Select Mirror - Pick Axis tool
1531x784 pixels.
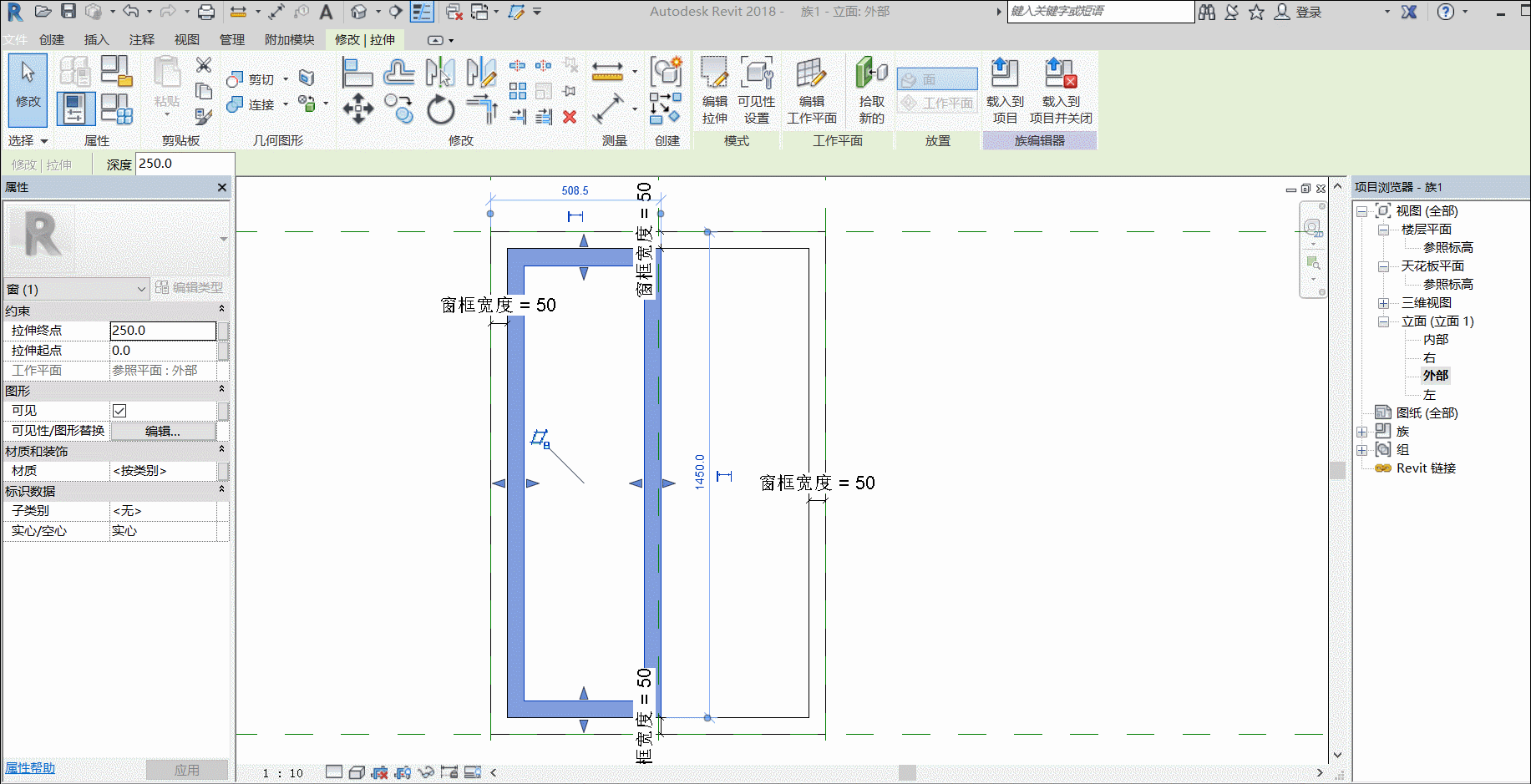[440, 73]
